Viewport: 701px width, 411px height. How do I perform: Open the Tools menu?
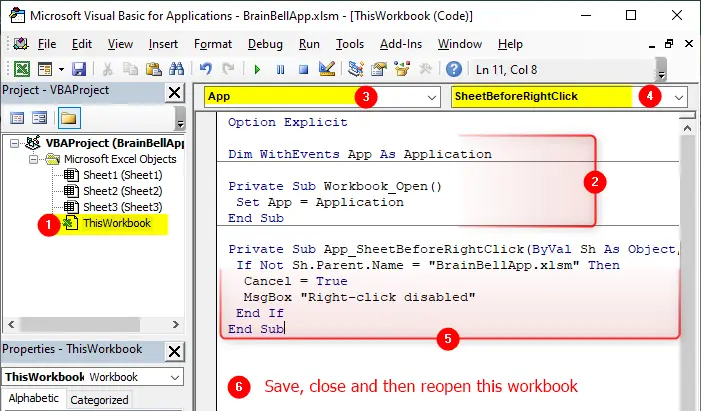(x=350, y=44)
